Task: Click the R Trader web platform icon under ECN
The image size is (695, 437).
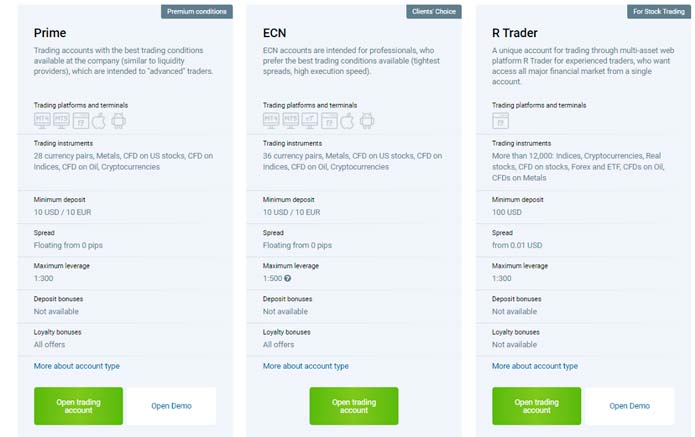Action: [x=329, y=121]
